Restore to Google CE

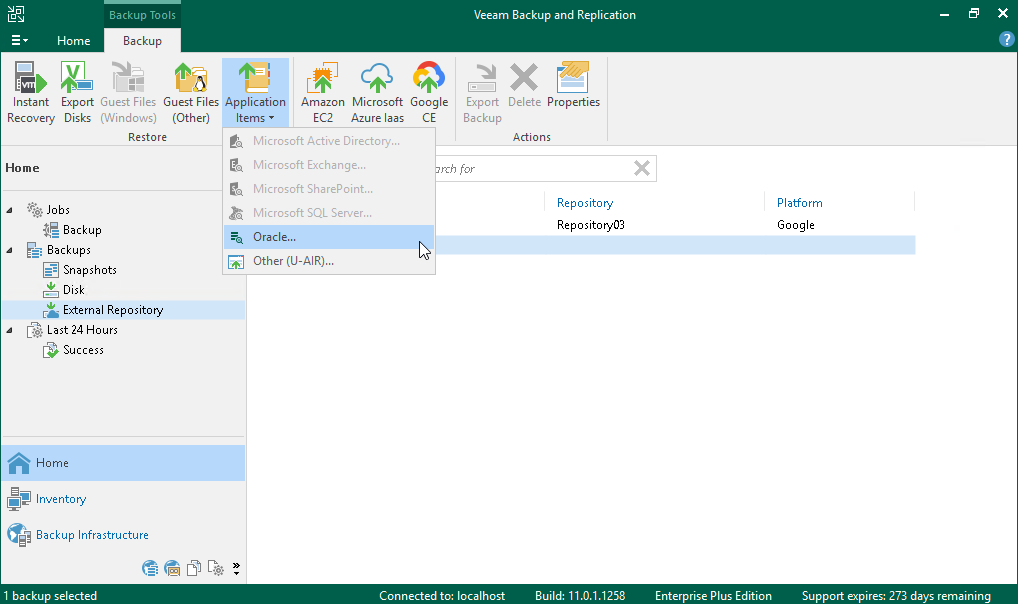click(428, 92)
